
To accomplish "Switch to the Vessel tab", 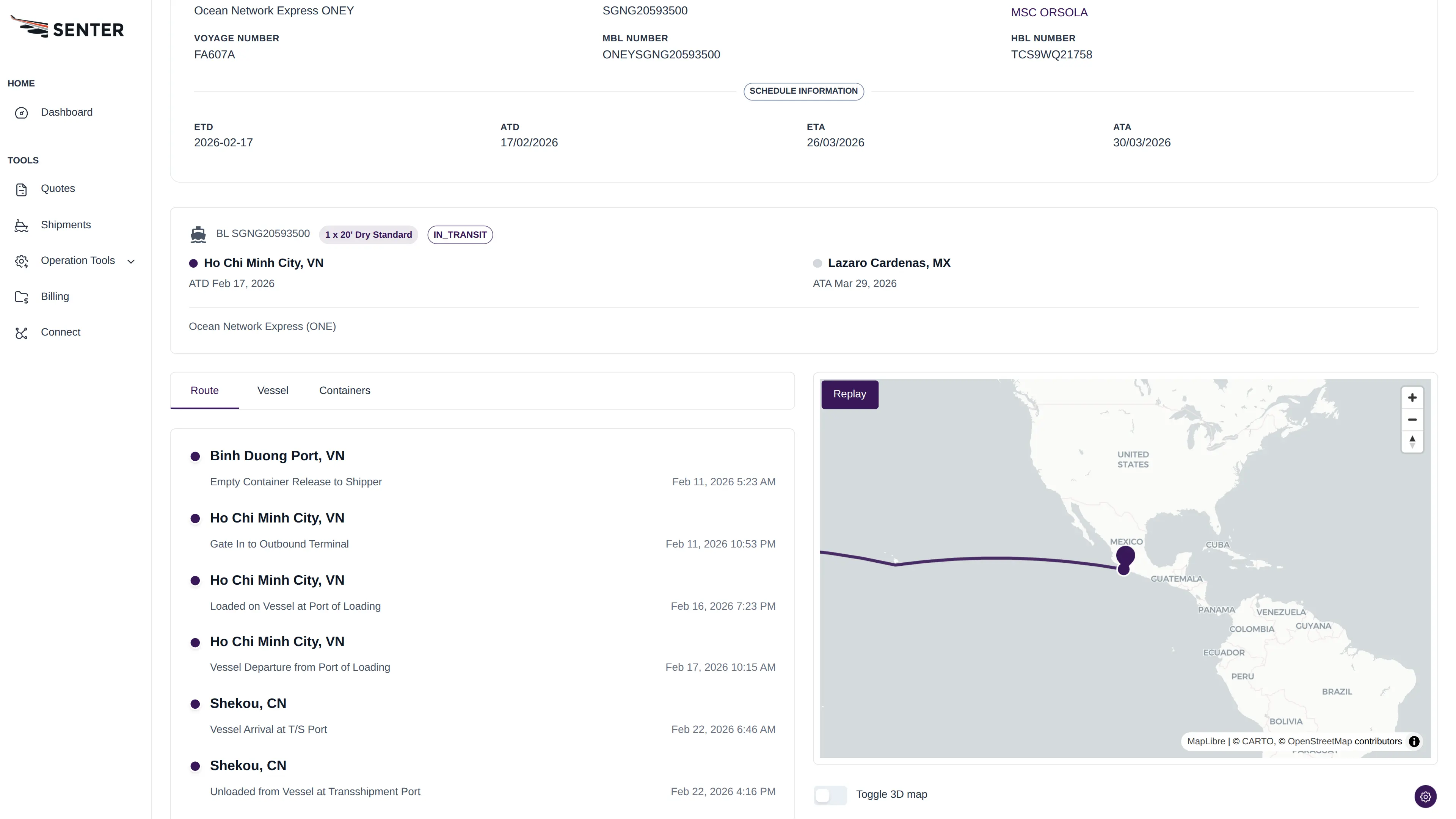I will click(273, 391).
